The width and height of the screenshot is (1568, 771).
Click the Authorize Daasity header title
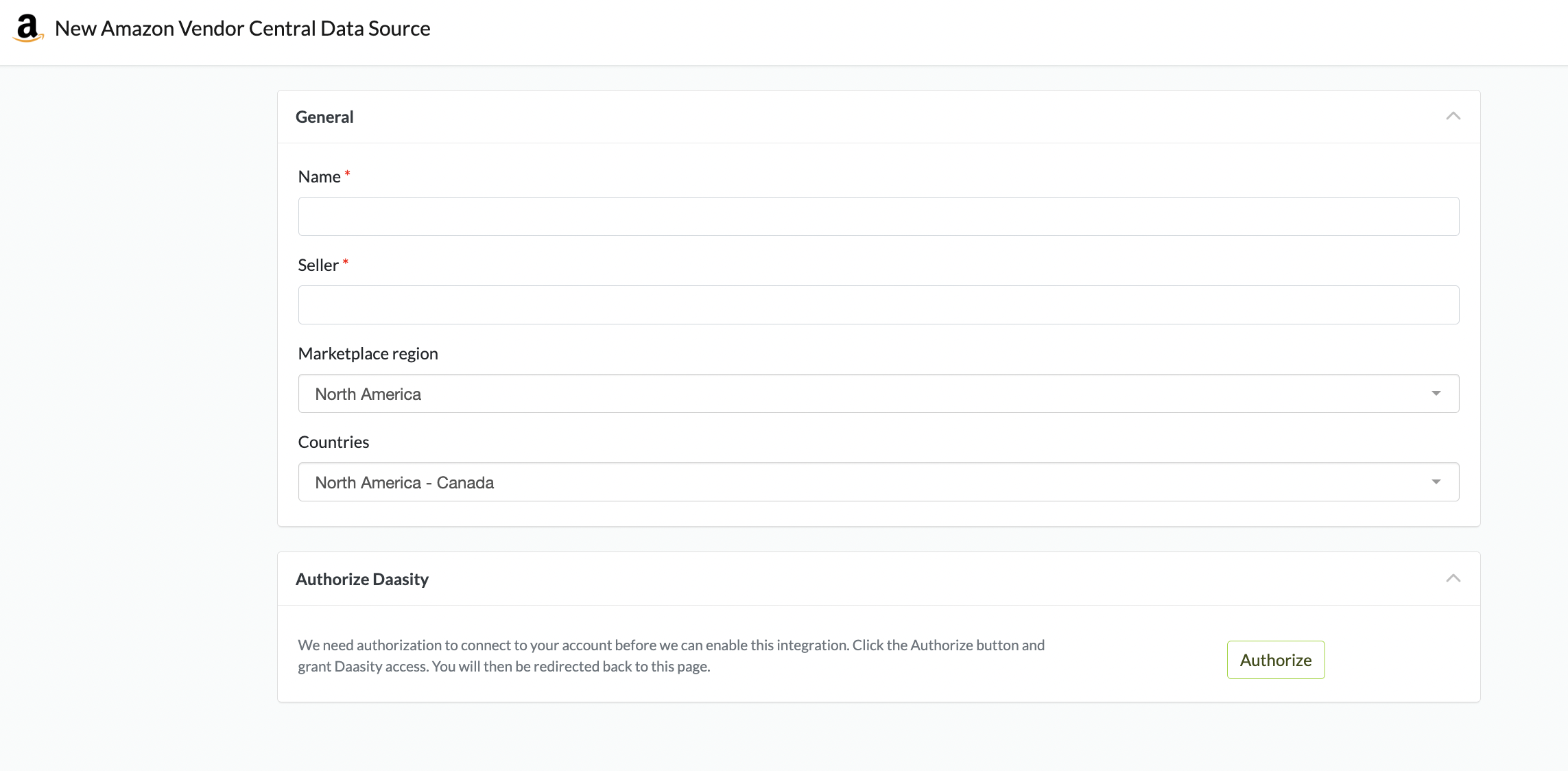[x=361, y=580]
